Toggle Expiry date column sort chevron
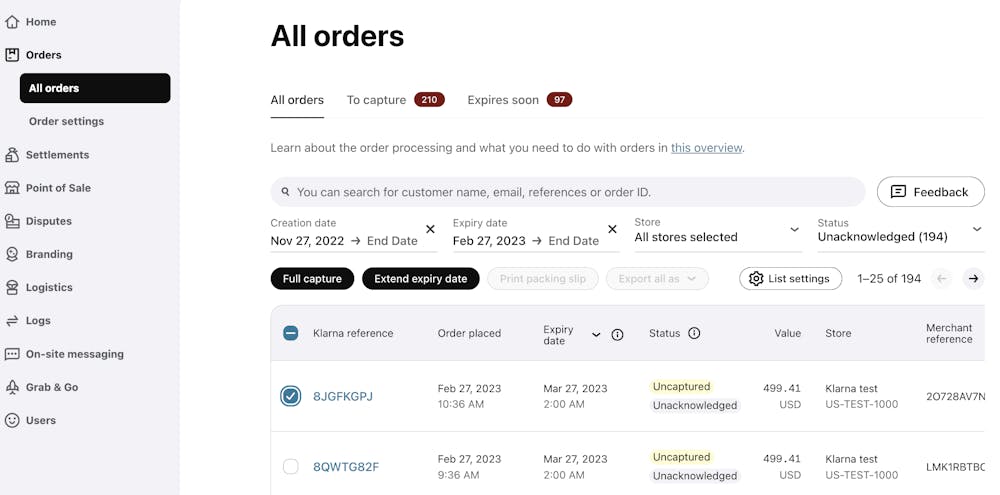This screenshot has height=495, width=1000. [596, 334]
